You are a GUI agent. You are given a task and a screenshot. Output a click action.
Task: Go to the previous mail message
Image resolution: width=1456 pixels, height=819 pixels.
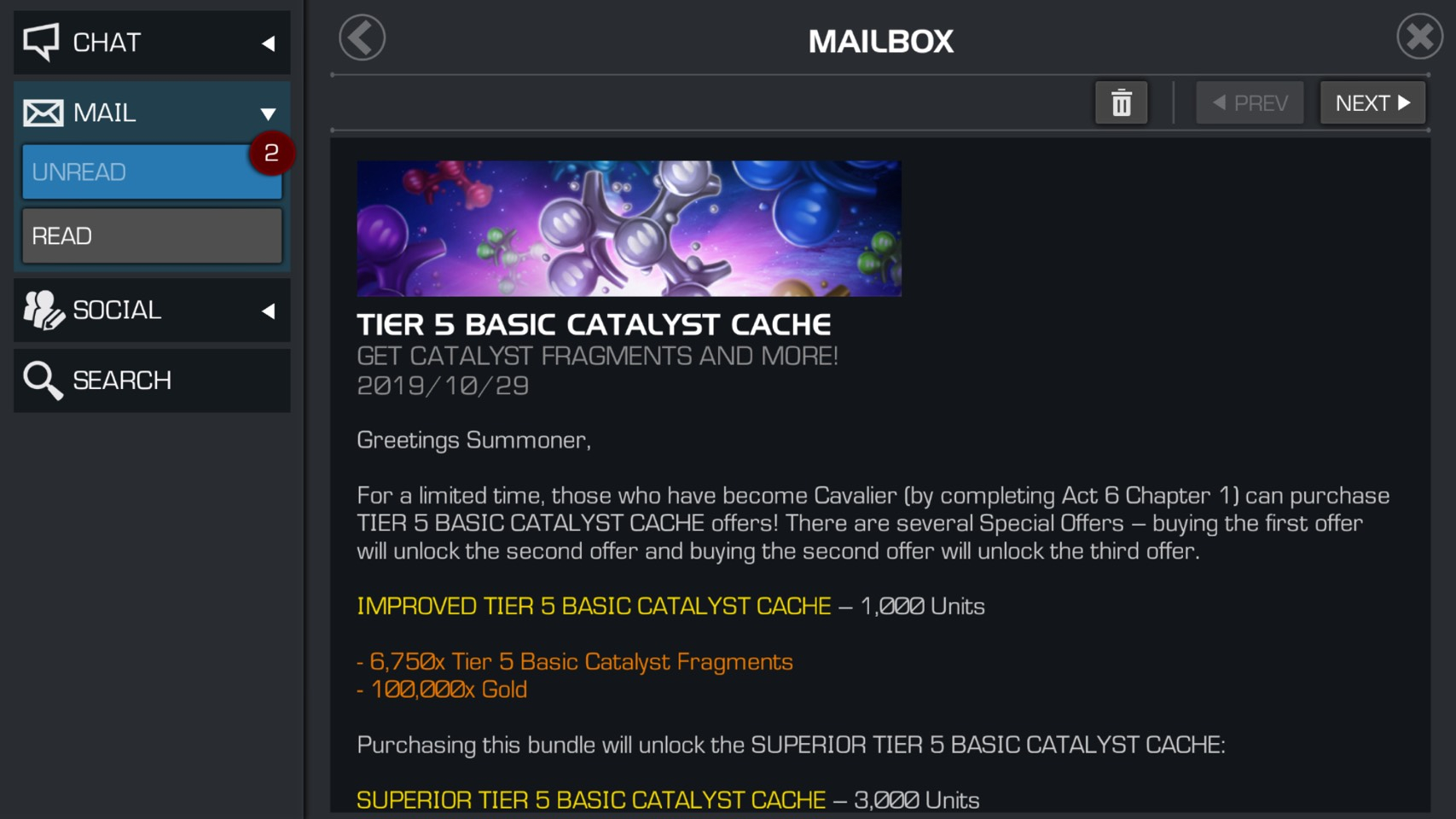[x=1250, y=103]
